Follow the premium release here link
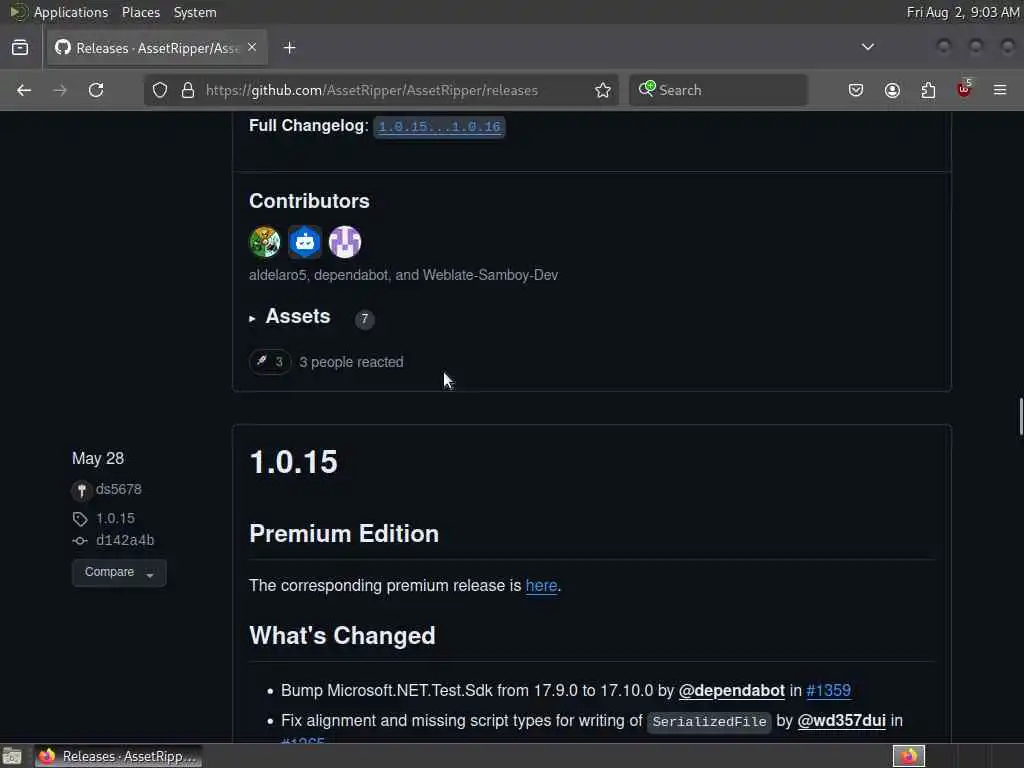The height and width of the screenshot is (768, 1024). click(x=541, y=585)
